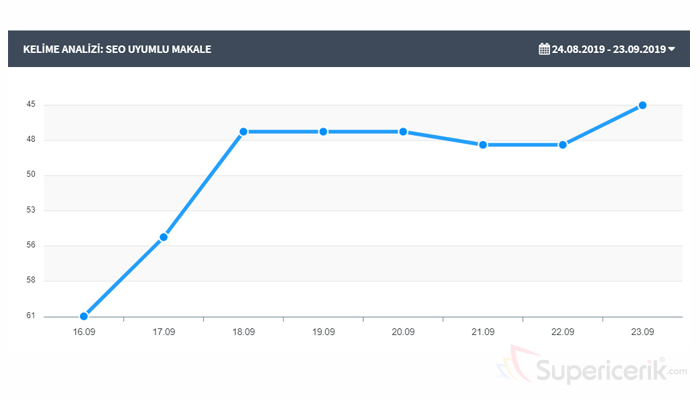This screenshot has width=700, height=400.
Task: Click the 45 y-axis label
Action: coord(31,105)
